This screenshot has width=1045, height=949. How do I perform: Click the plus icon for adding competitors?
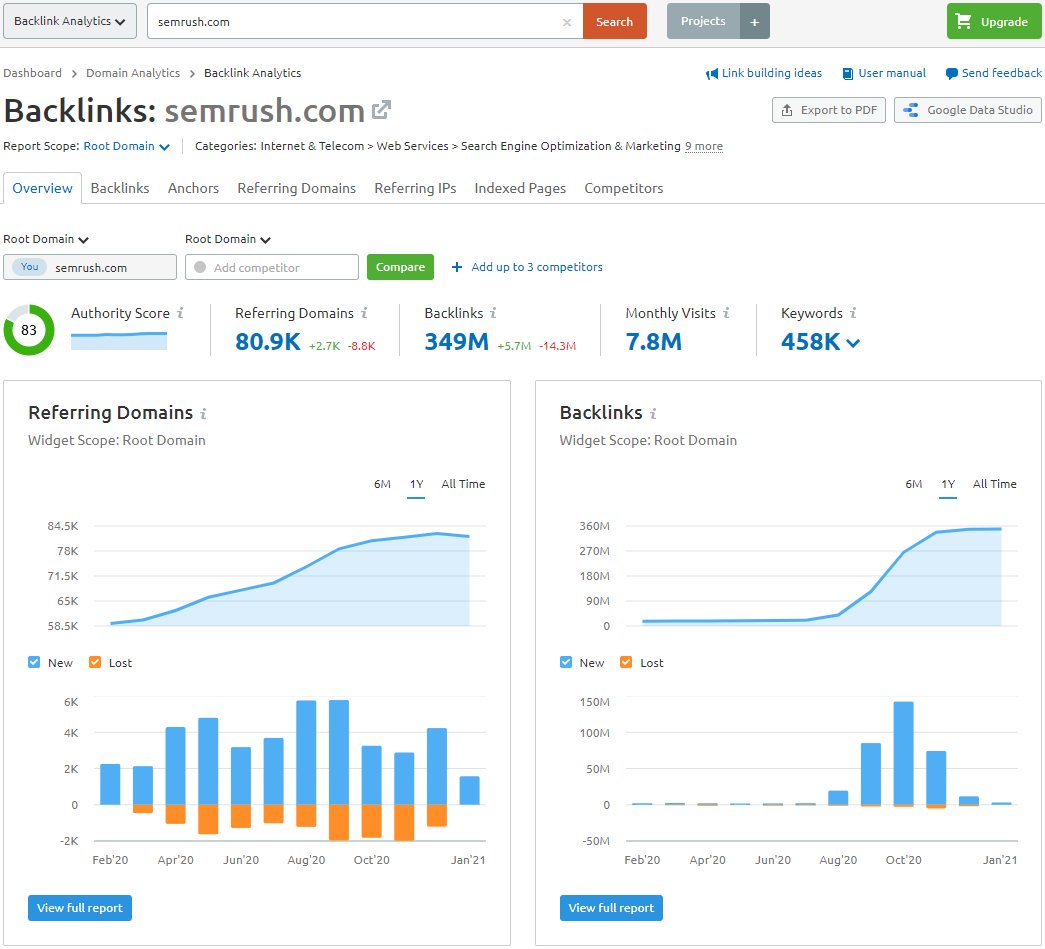tap(457, 267)
